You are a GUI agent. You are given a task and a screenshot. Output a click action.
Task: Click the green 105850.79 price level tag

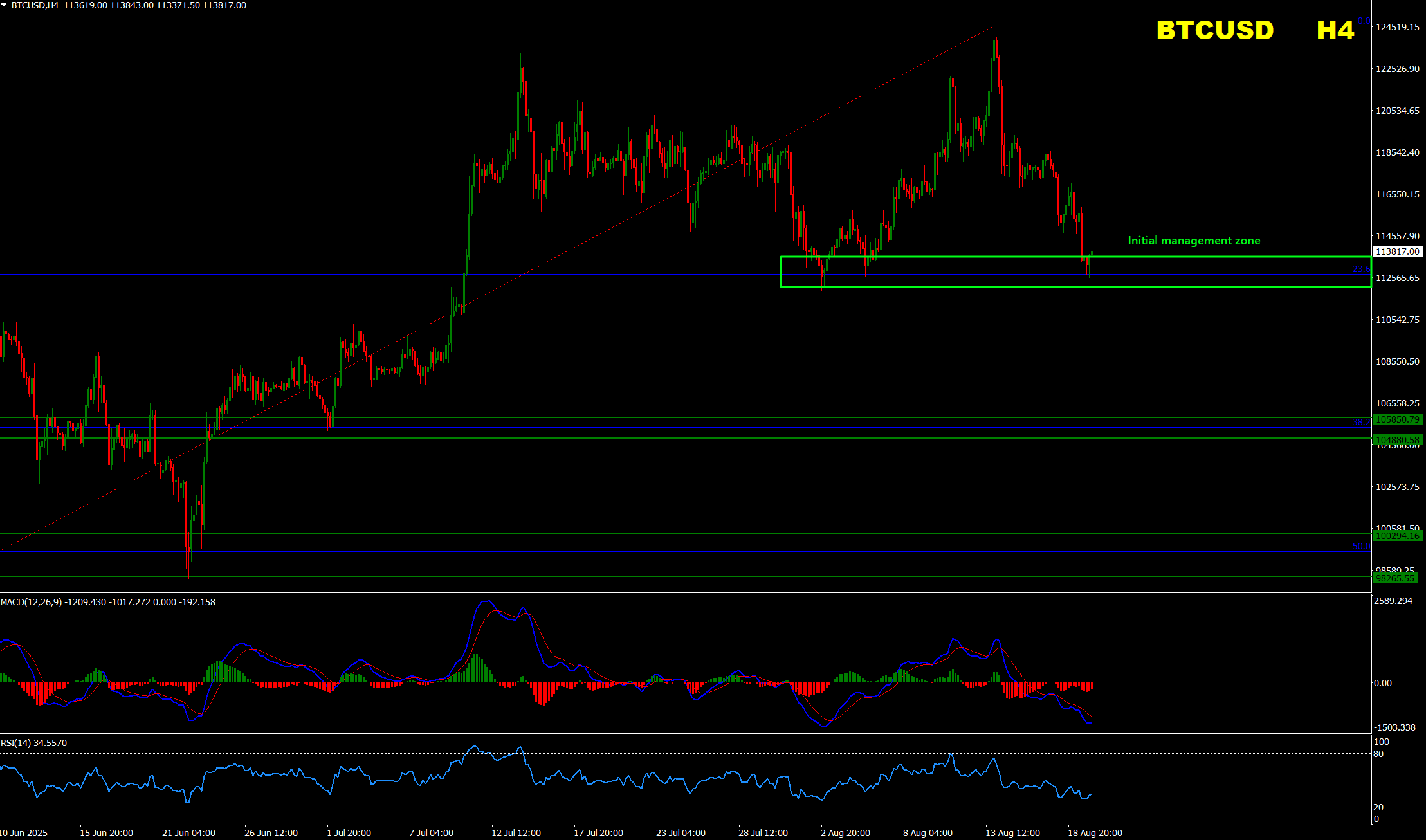pos(1397,419)
